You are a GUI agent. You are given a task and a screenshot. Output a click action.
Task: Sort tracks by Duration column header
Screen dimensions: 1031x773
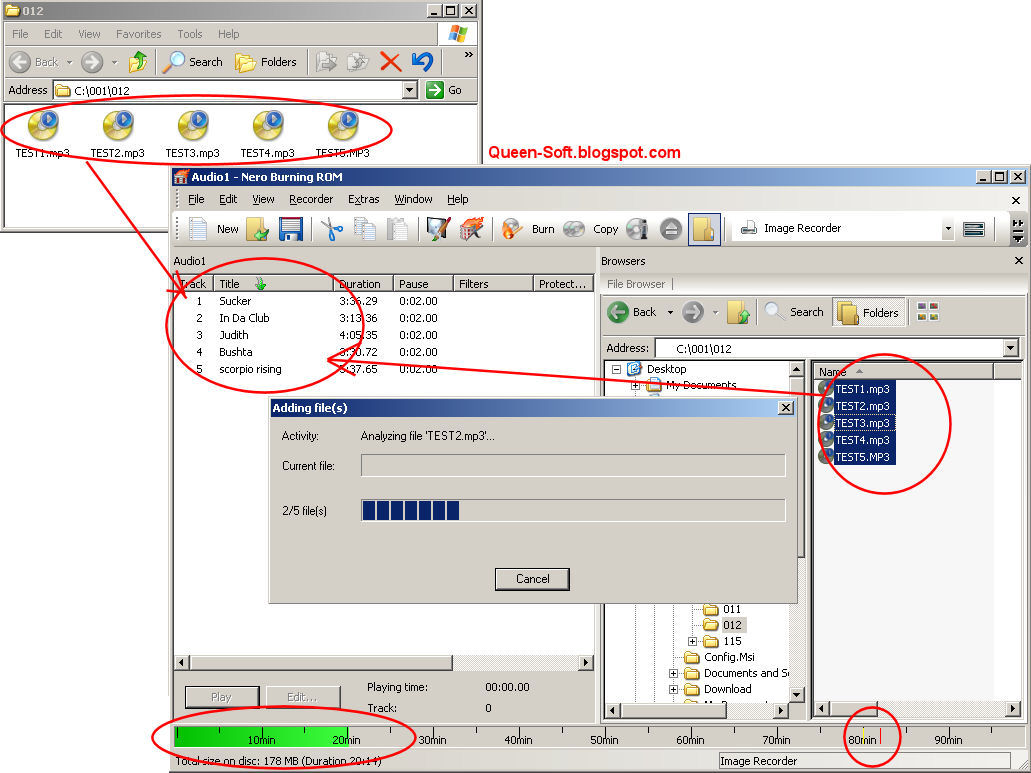tap(363, 284)
